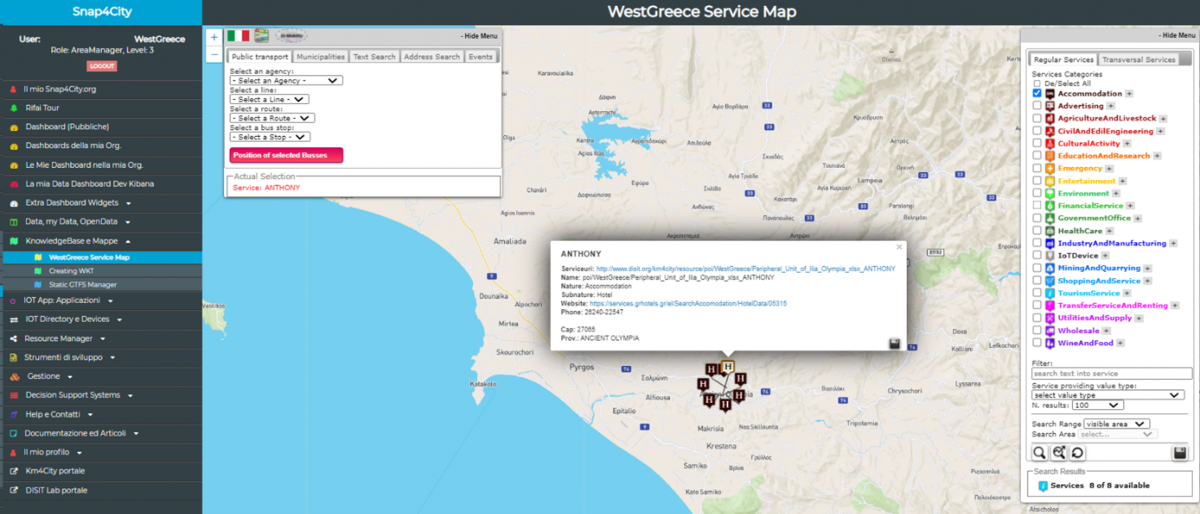This screenshot has height=514, width=1200.
Task: Click the Italian flag language icon
Action: click(238, 36)
